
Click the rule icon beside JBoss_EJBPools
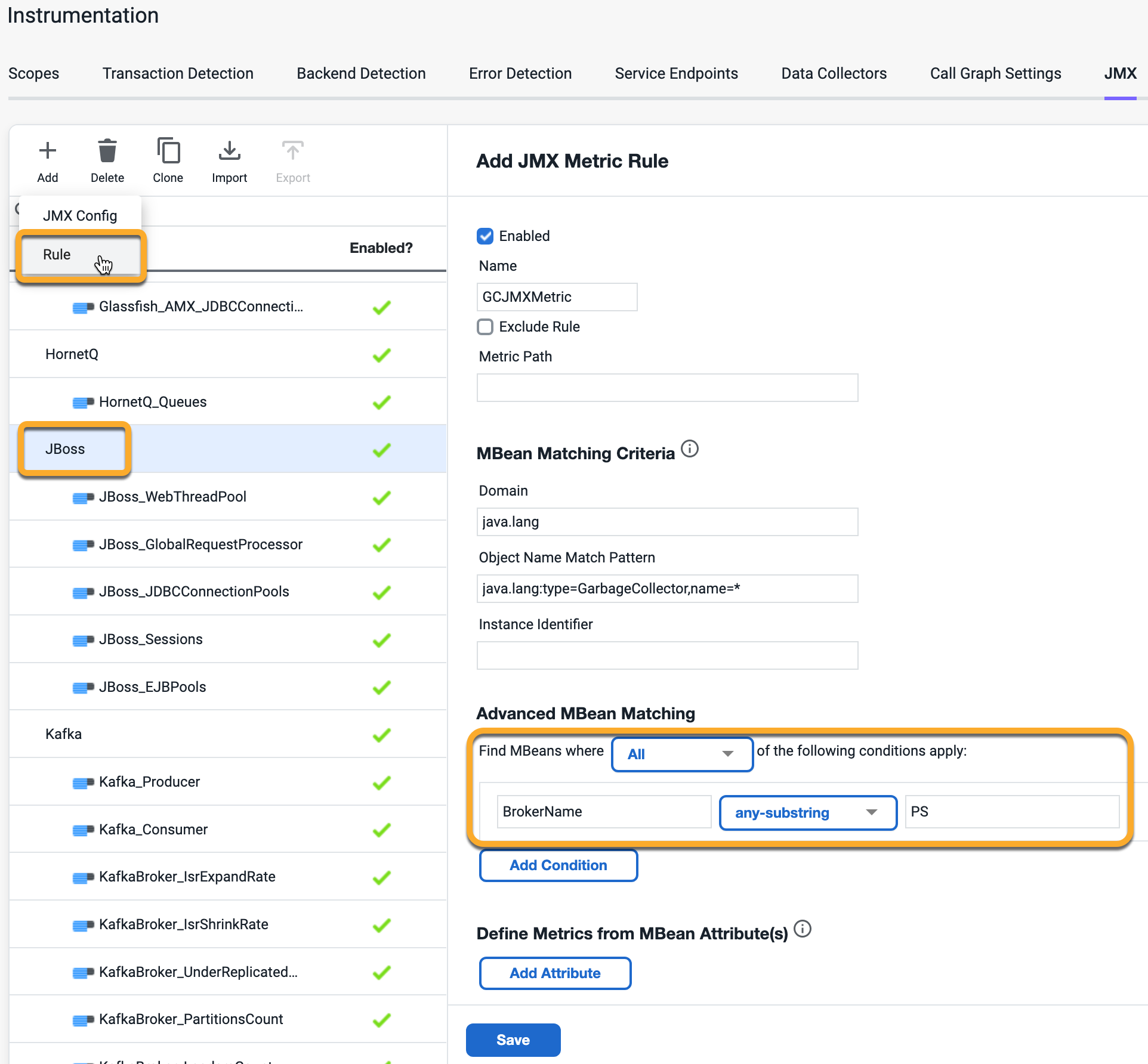tap(83, 688)
